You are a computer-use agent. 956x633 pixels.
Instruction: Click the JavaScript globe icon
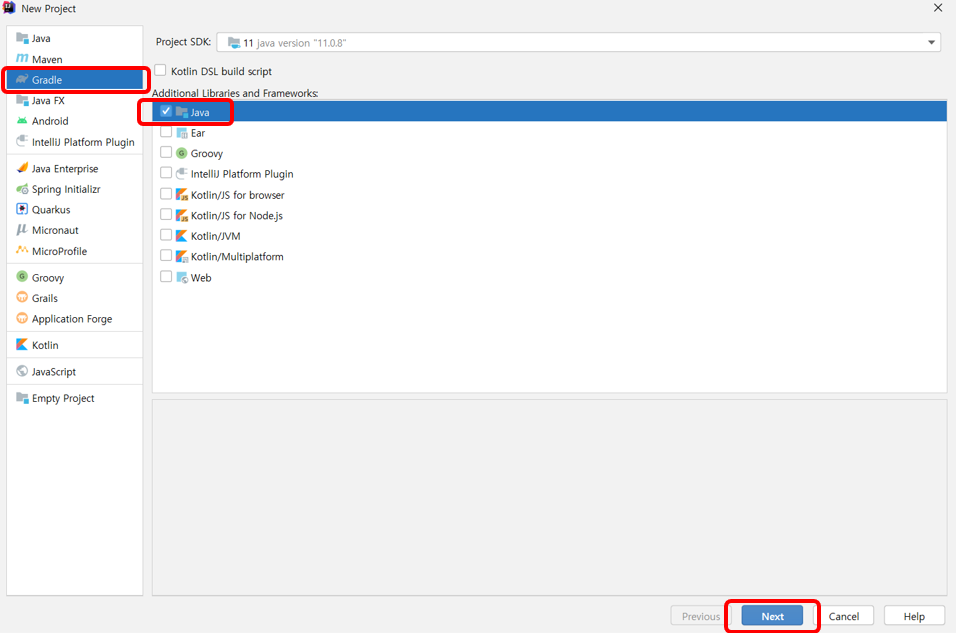click(22, 371)
